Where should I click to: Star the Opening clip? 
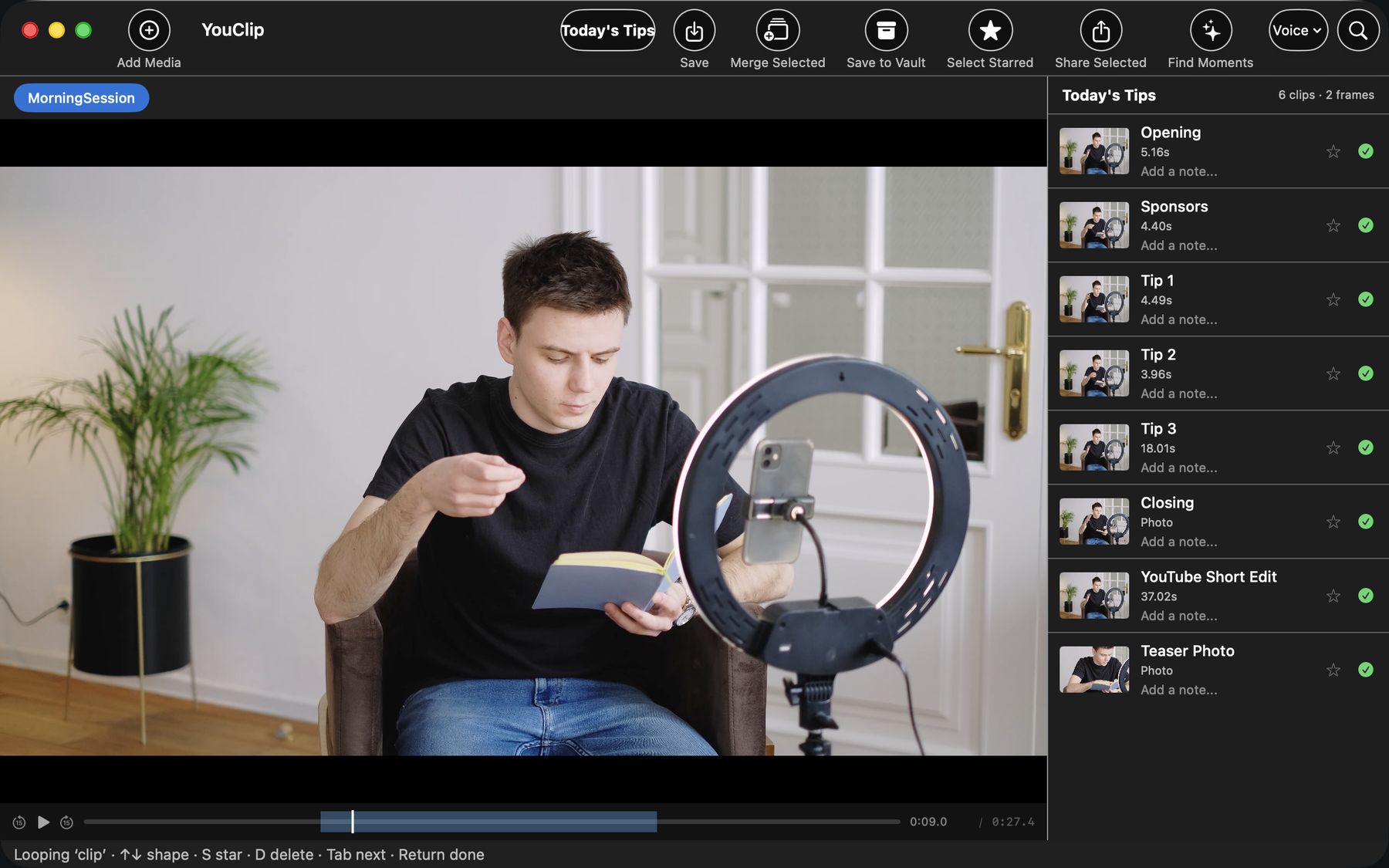point(1333,151)
